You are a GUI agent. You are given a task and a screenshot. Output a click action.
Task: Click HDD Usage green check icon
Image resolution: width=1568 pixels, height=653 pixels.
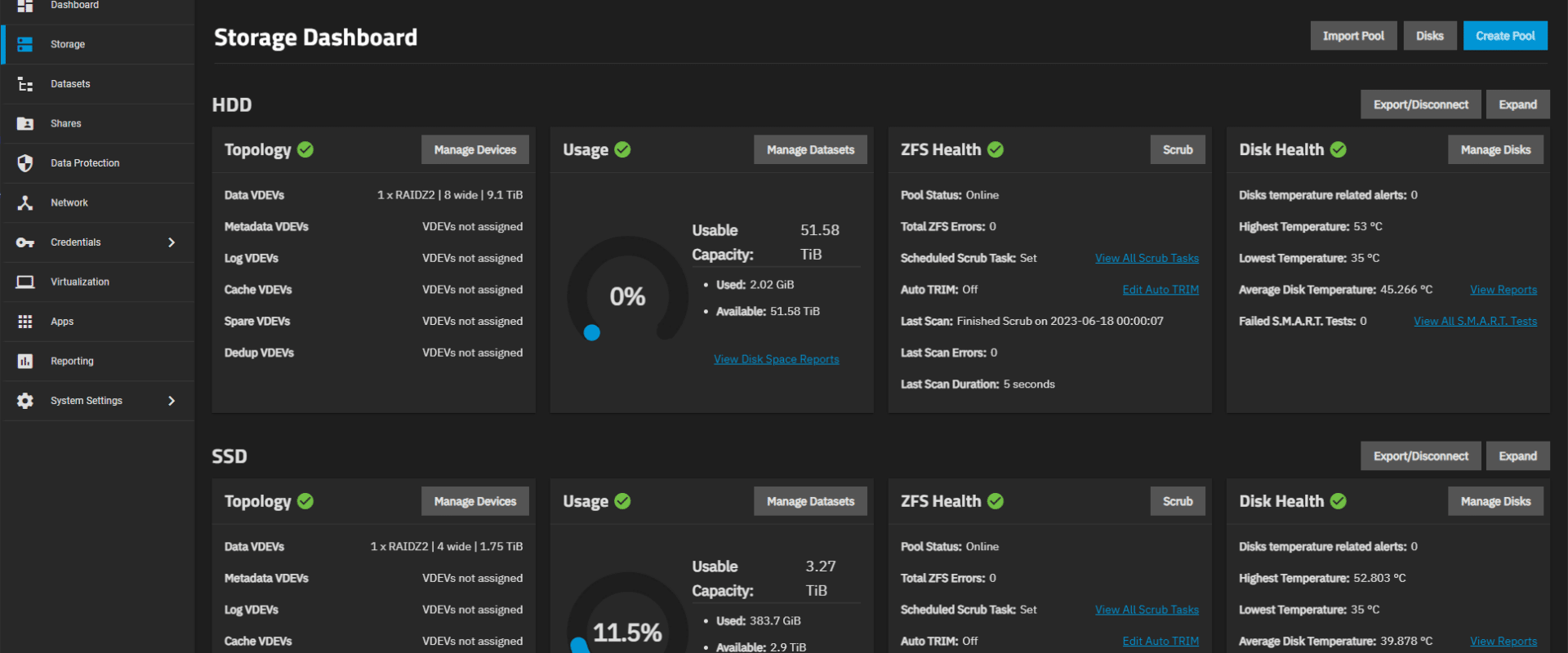[622, 149]
